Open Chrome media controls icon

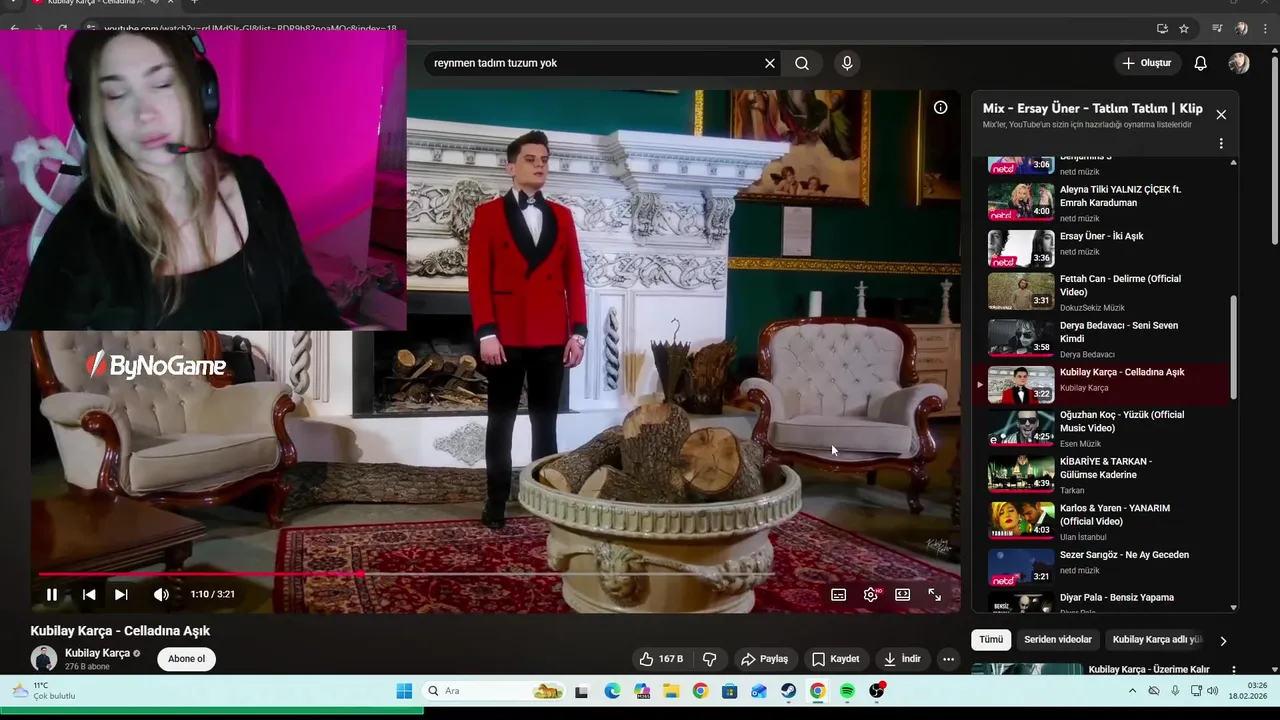click(1217, 29)
